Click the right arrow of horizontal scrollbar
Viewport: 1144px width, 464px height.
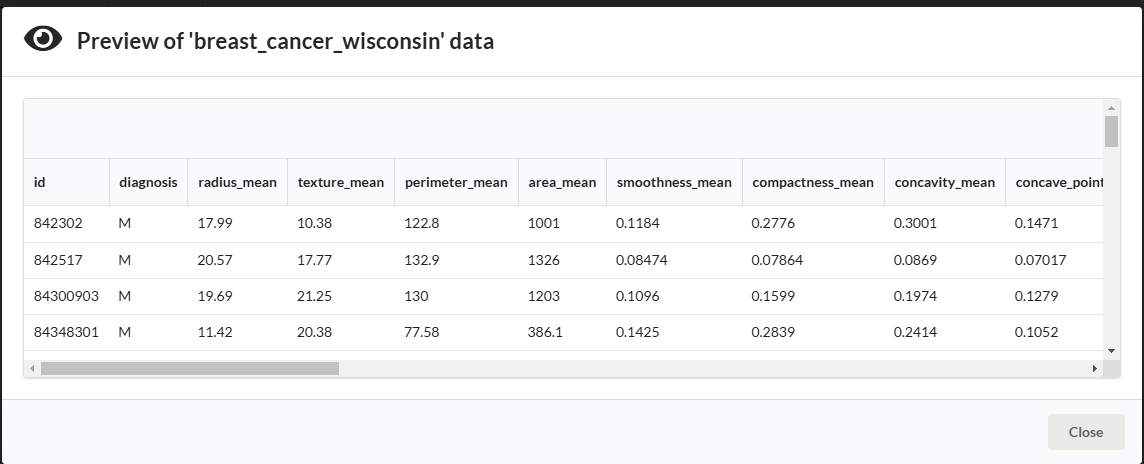pos(1095,369)
